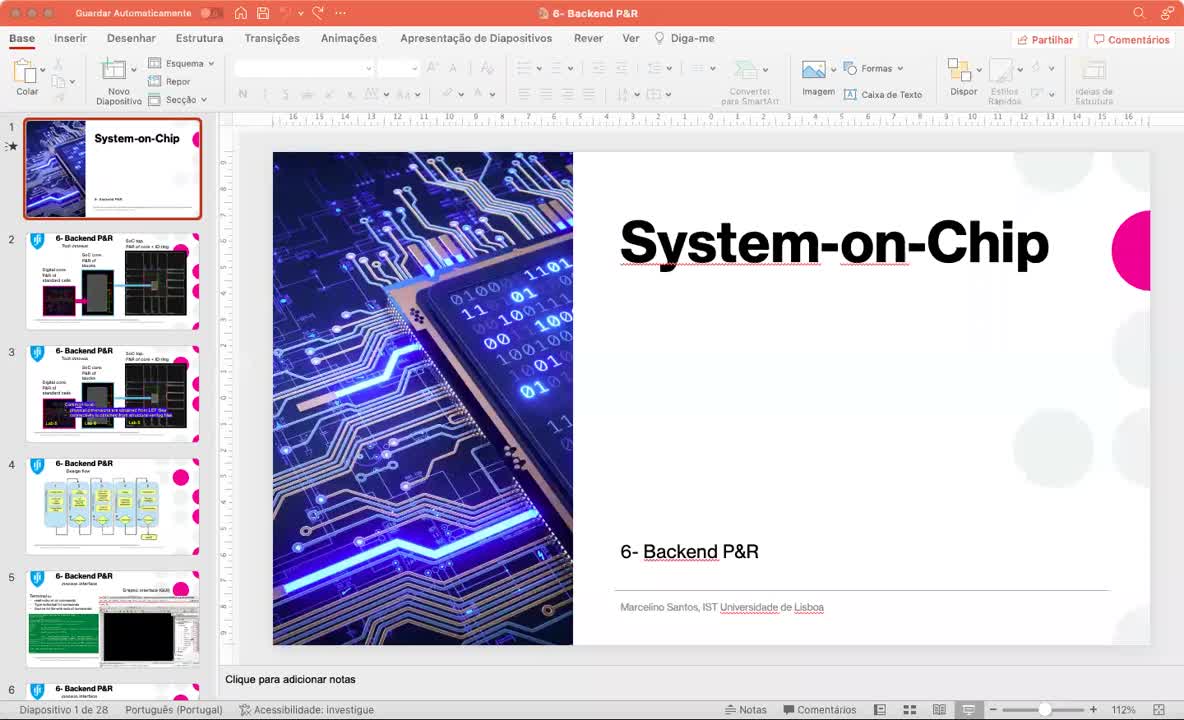The image size is (1184, 720).
Task: Click the 112% zoom level
Action: pyautogui.click(x=1123, y=709)
